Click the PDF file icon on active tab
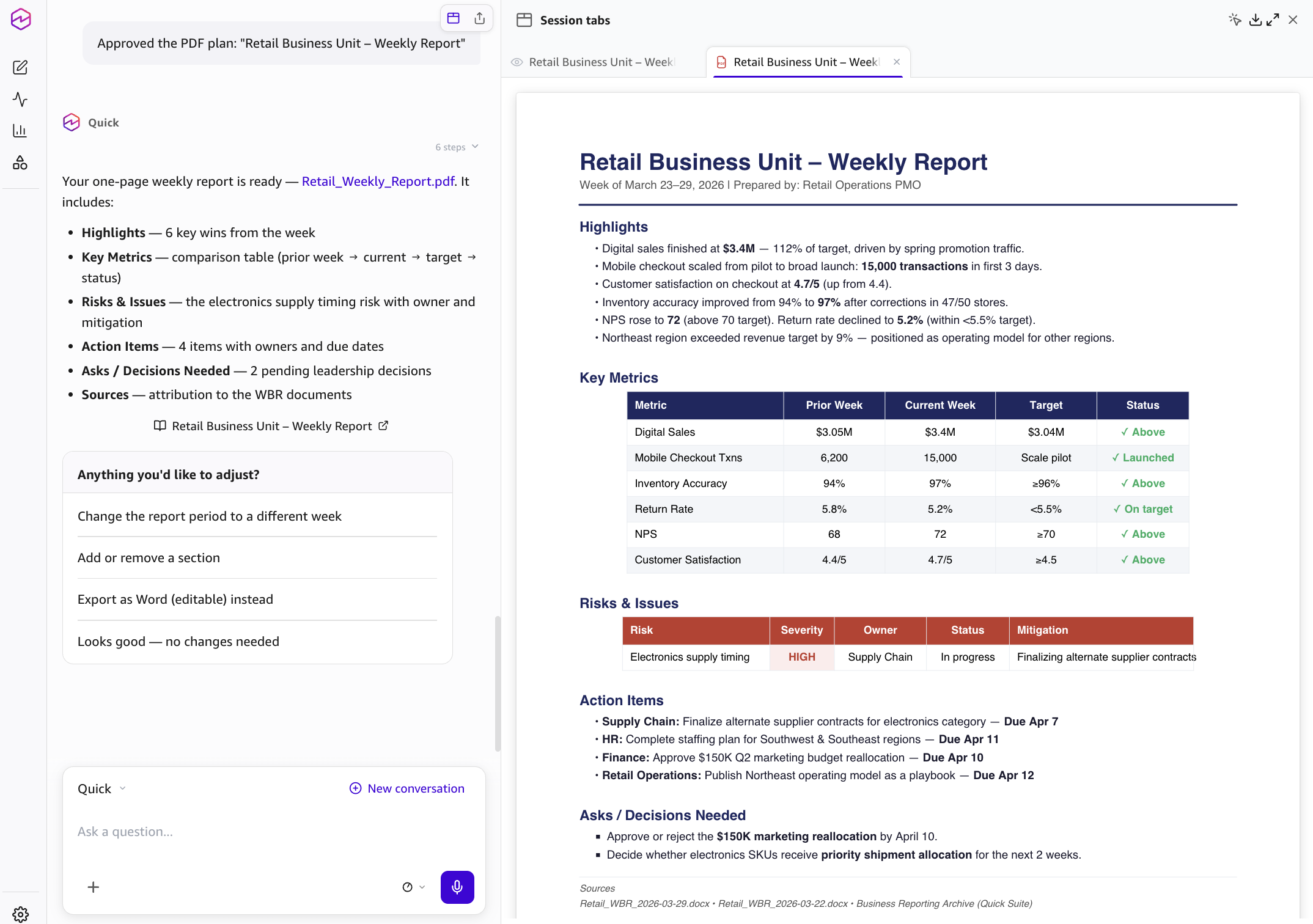 coord(721,62)
